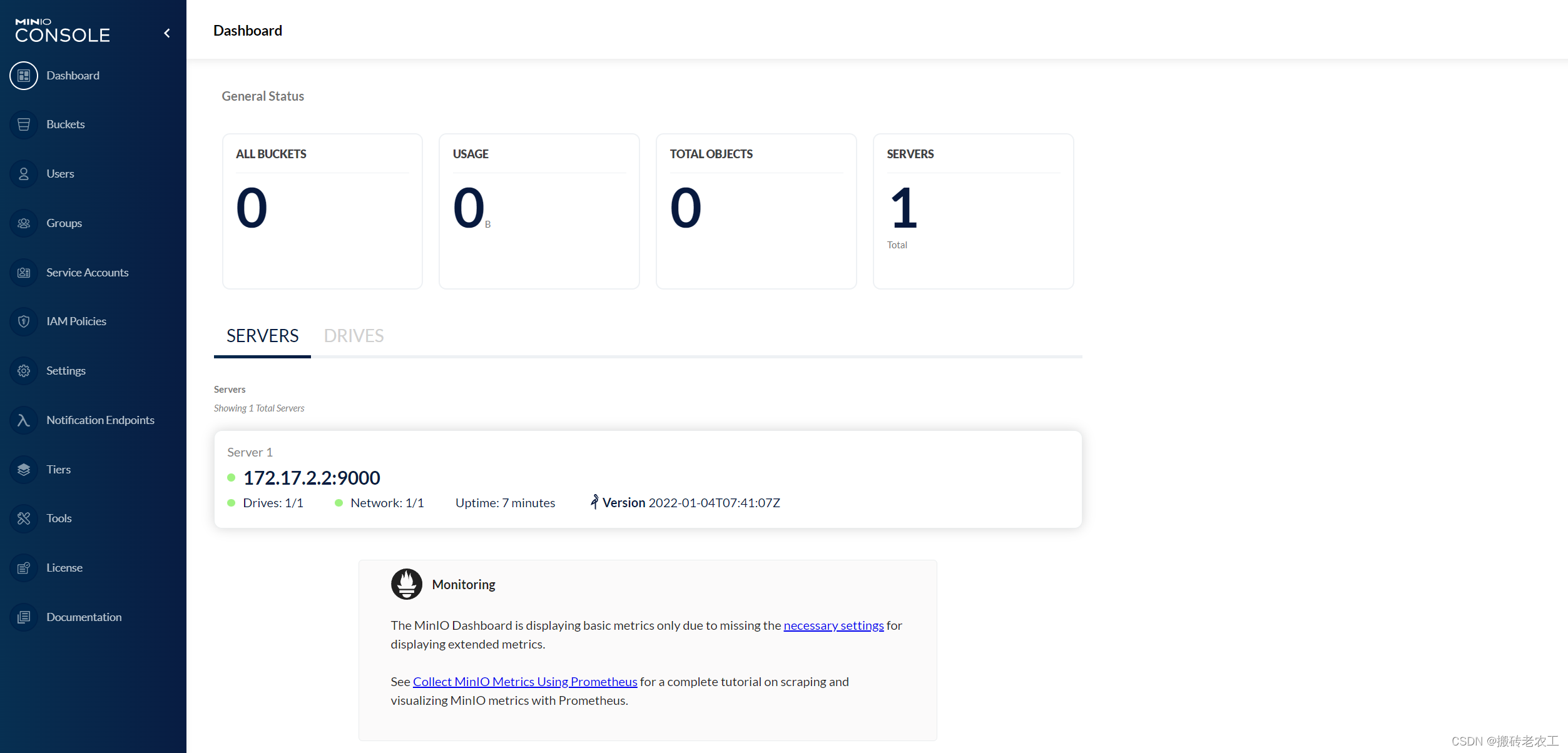Open Tools via the wrench icon
Image resolution: width=1568 pixels, height=753 pixels.
pos(24,518)
